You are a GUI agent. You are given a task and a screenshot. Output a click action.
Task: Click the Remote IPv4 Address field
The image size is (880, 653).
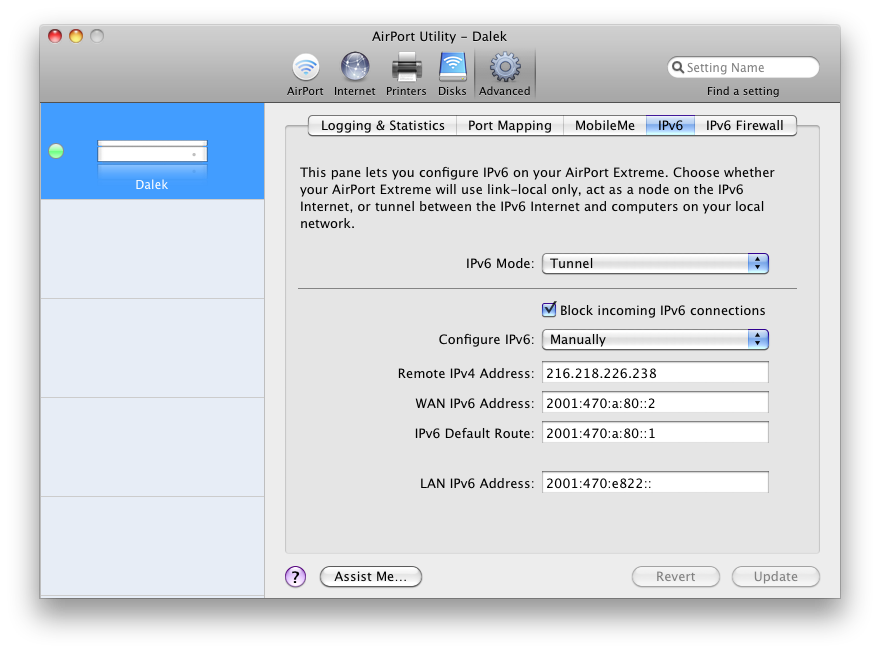click(x=655, y=373)
